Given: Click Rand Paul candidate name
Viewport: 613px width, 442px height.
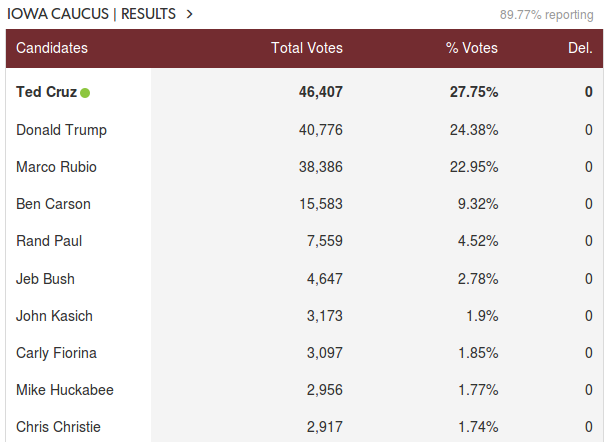Looking at the screenshot, I should tap(49, 241).
